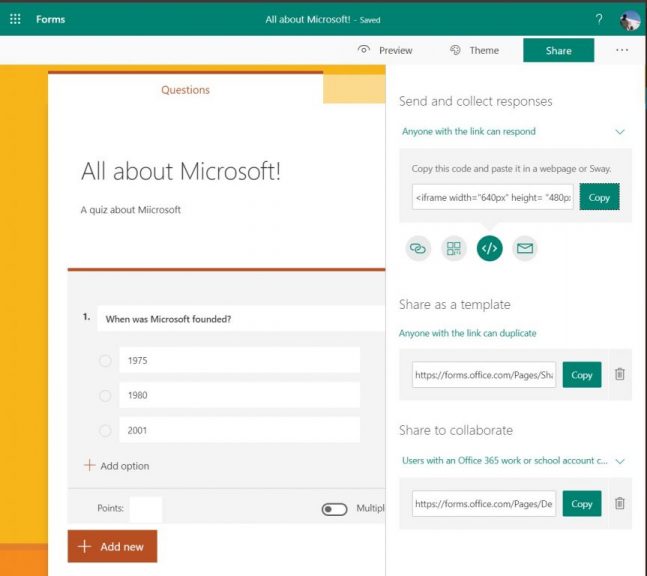
Task: Copy the iframe embed code
Action: [x=599, y=197]
